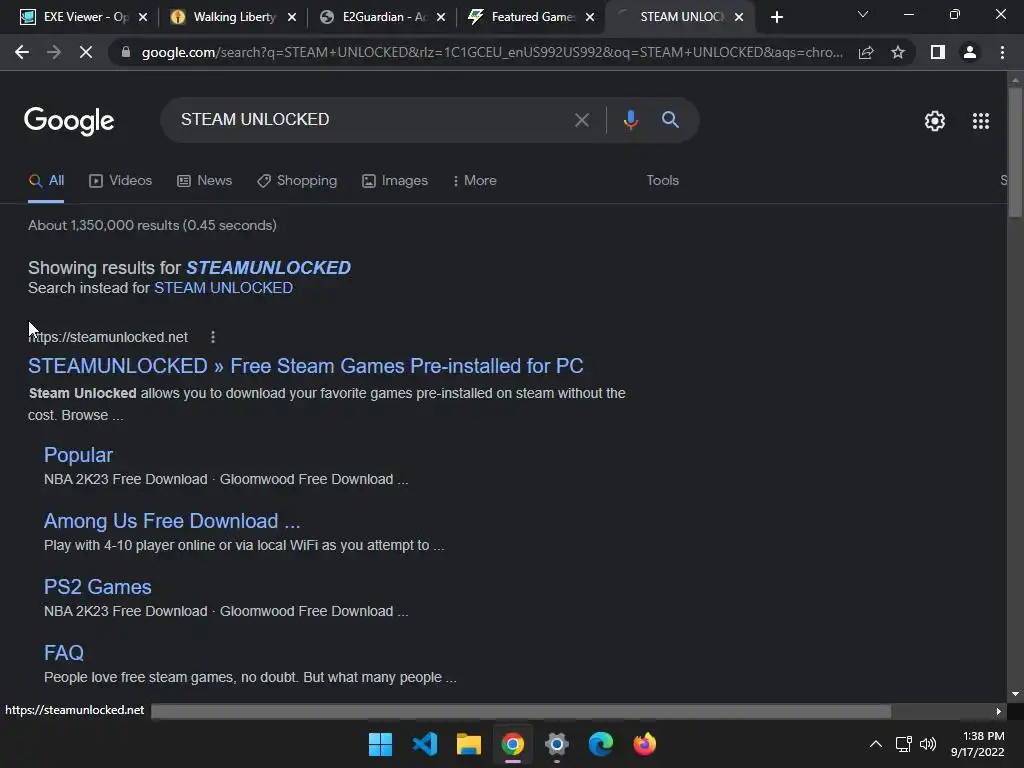The height and width of the screenshot is (768, 1024).
Task: Open search Tools options
Action: [662, 181]
